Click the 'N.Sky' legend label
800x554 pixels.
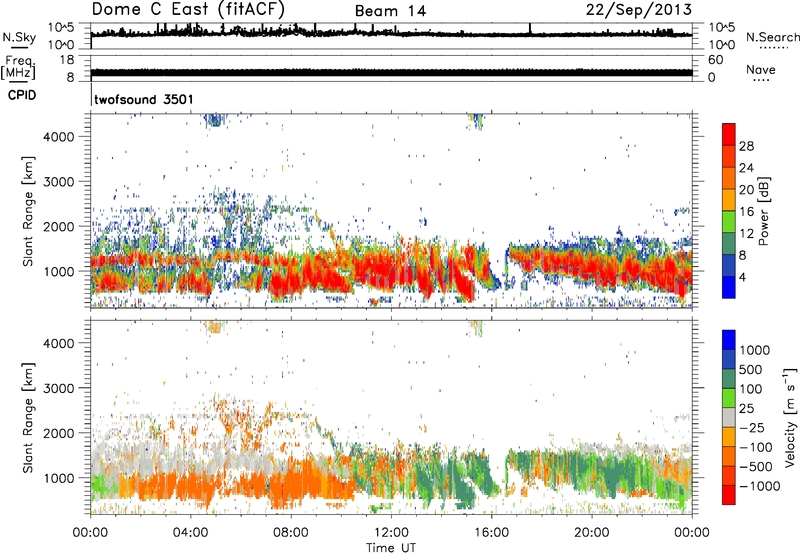click(19, 37)
